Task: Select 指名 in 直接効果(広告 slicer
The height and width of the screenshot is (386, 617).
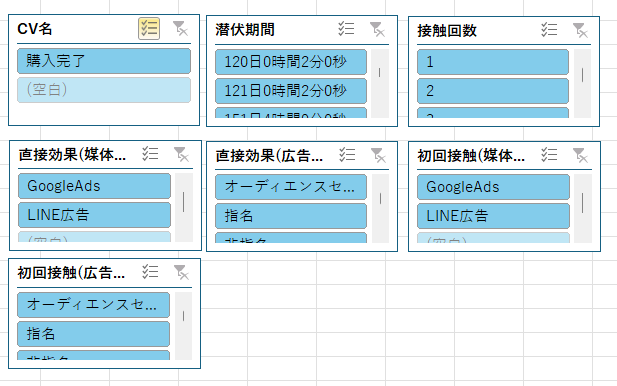Action: [291, 216]
